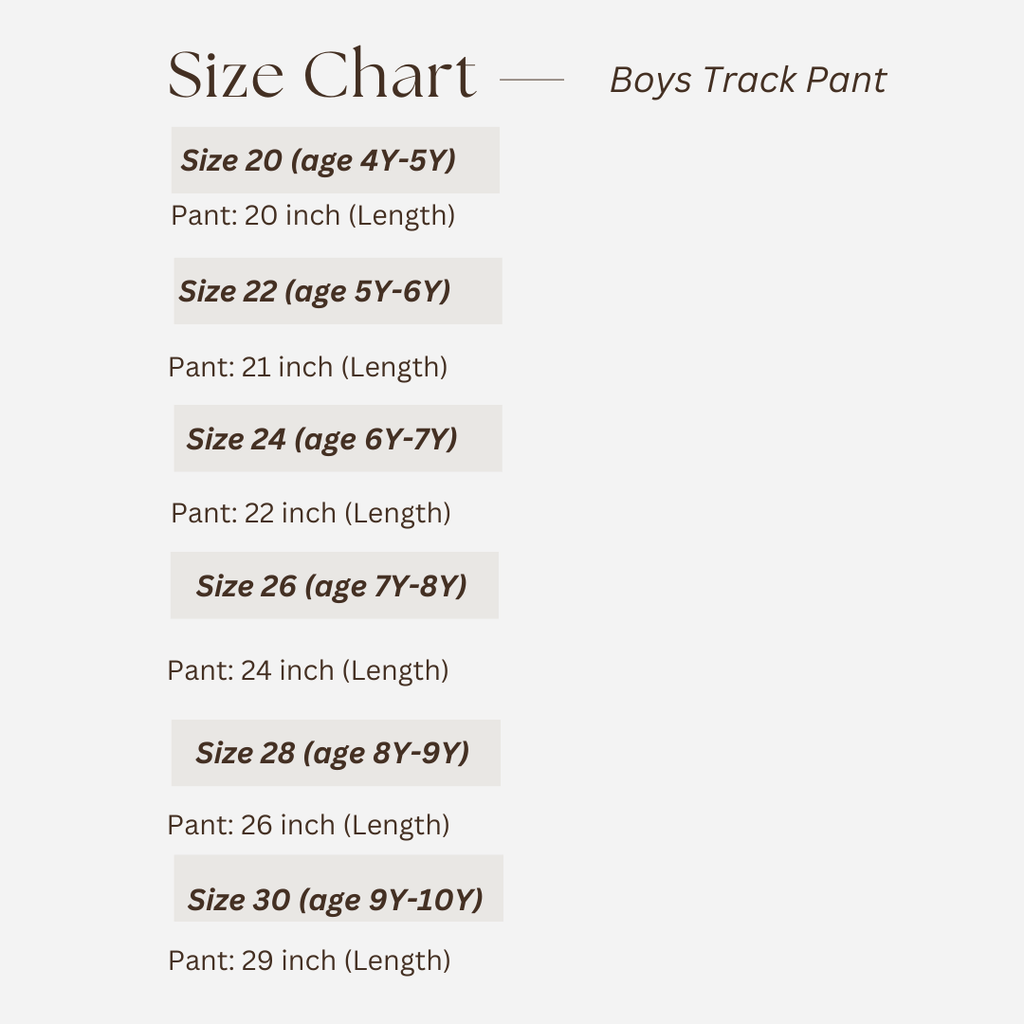Select the "Pant: 26 inch (Length)" line

pyautogui.click(x=308, y=825)
